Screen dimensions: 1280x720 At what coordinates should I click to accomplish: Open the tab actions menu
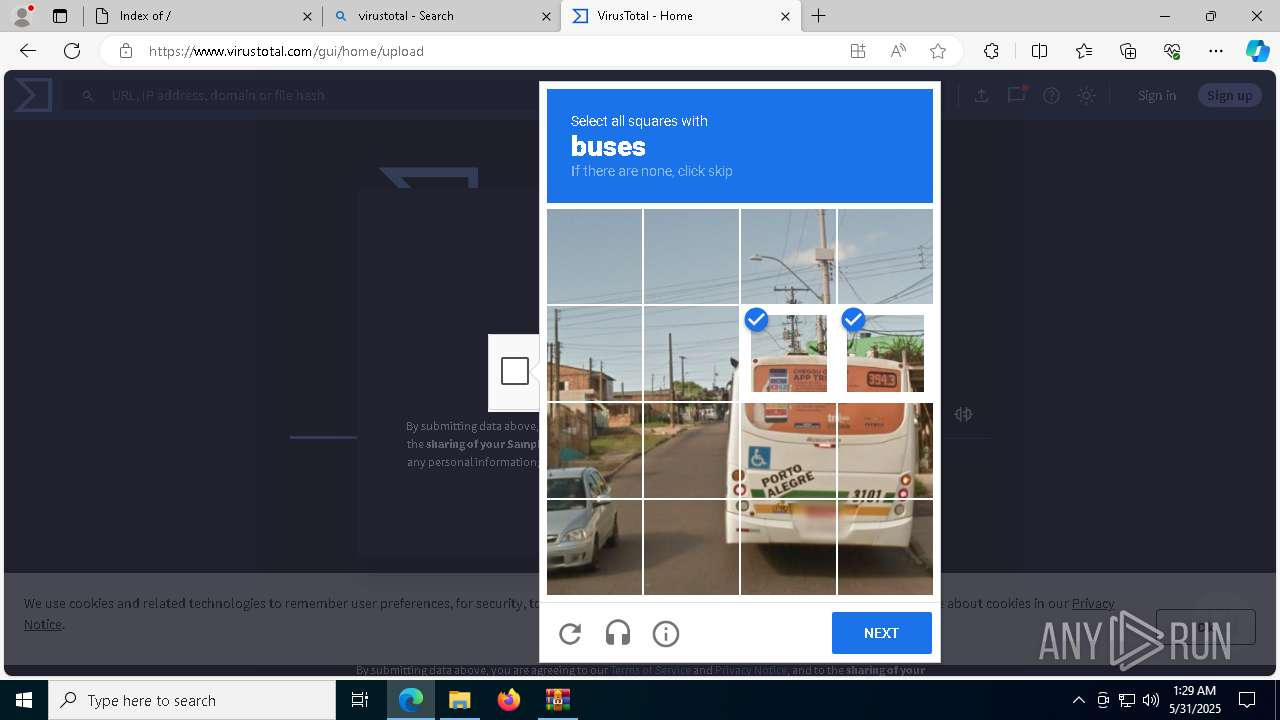point(60,16)
